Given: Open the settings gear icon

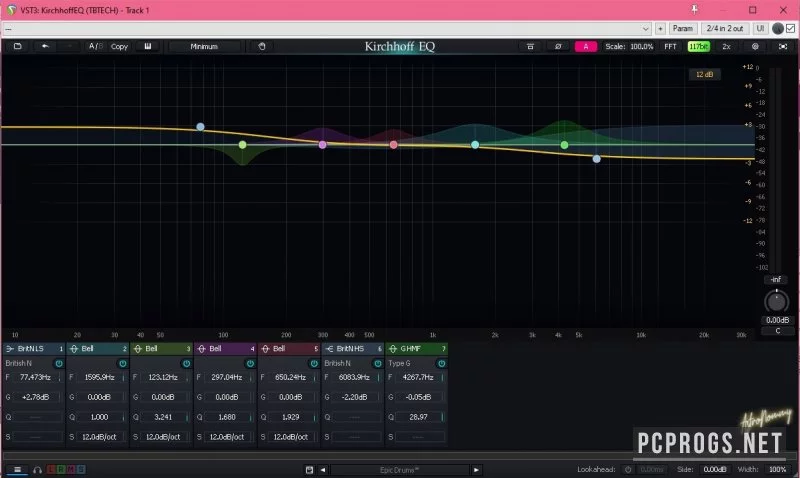Looking at the screenshot, I should (755, 46).
